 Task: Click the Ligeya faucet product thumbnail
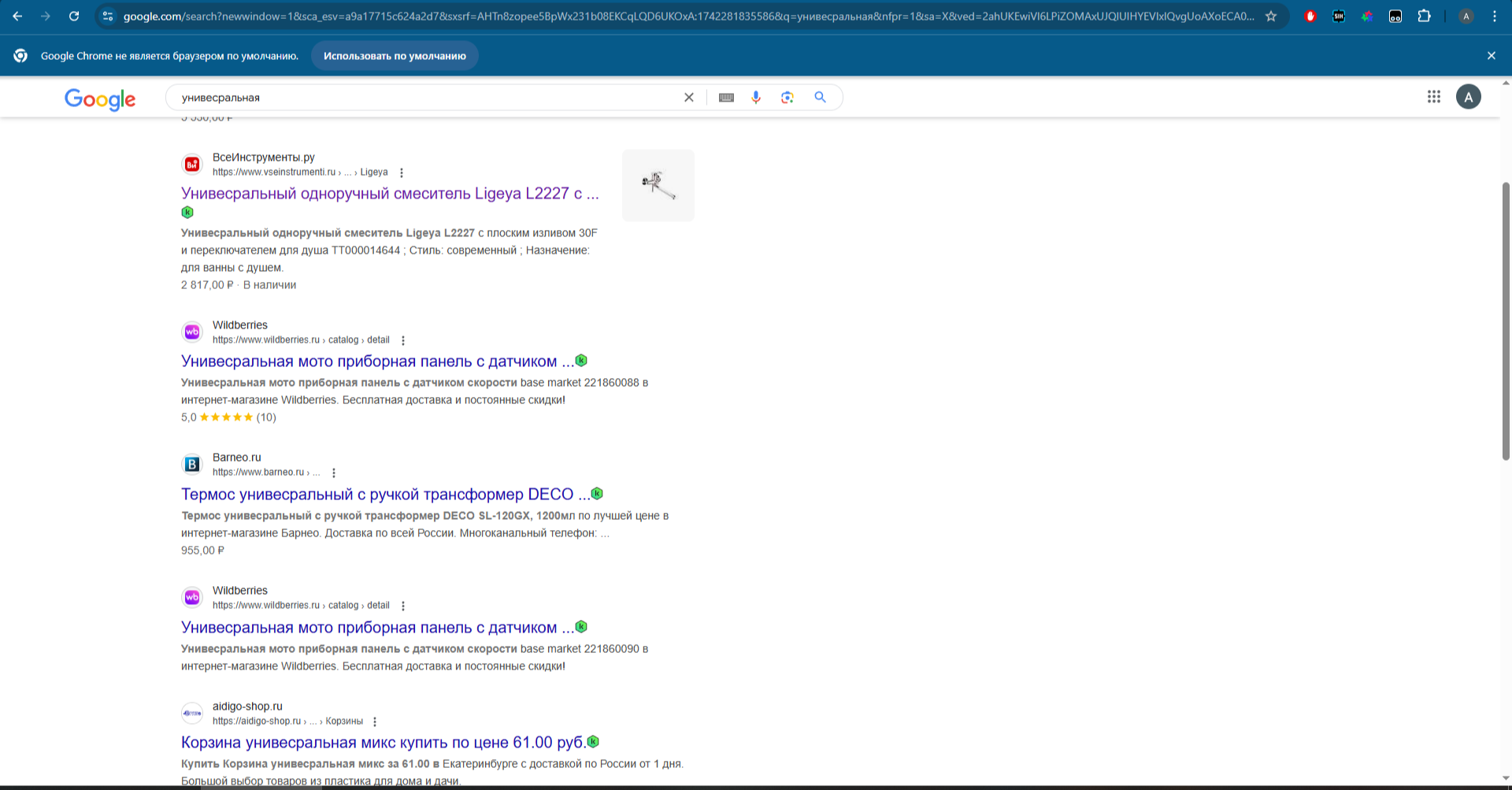click(x=658, y=186)
